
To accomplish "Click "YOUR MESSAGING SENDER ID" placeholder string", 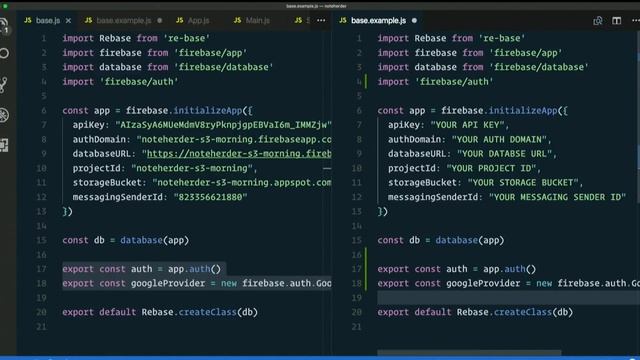I will 557,197.
